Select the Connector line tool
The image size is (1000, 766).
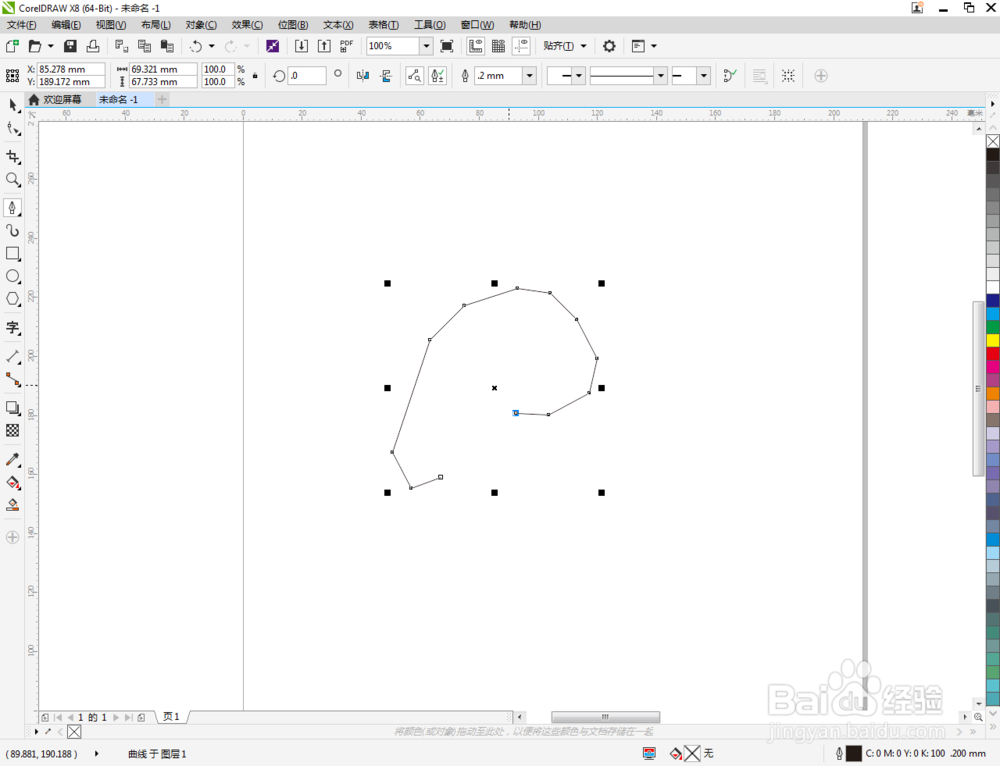coord(13,379)
